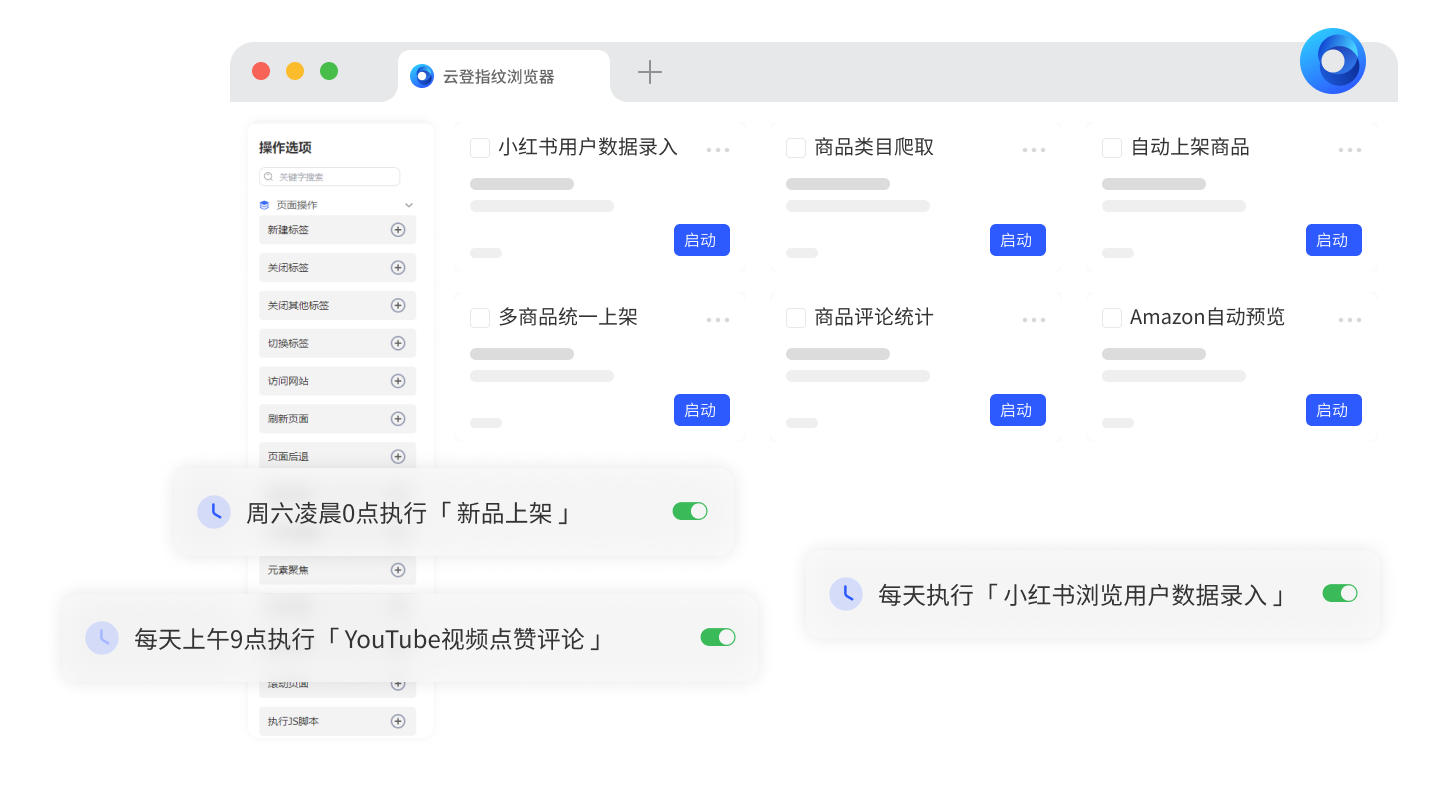The height and width of the screenshot is (800, 1440).
Task: Click the clock icon of 每天上午9点执行 schedule
Action: pyautogui.click(x=102, y=638)
